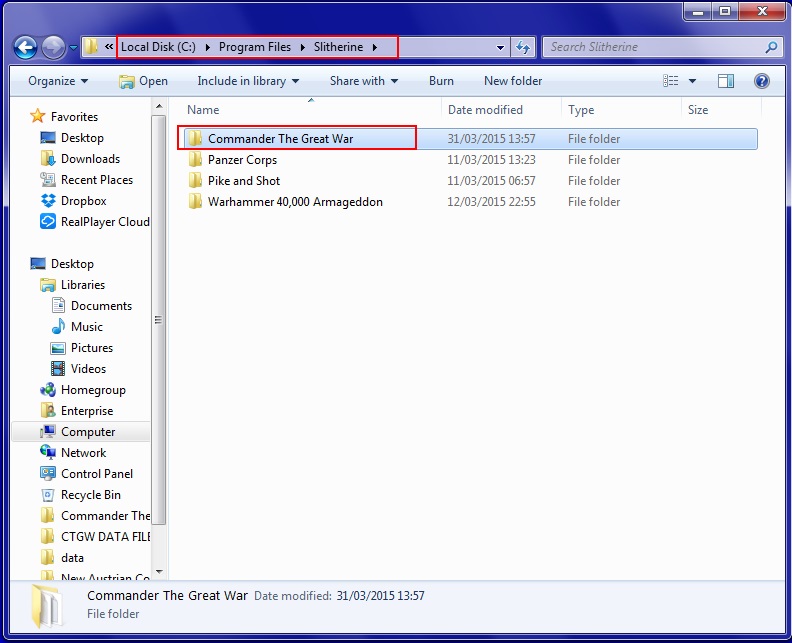The height and width of the screenshot is (643, 792).
Task: Click the Homegroup icon in sidebar
Action: click(x=48, y=390)
